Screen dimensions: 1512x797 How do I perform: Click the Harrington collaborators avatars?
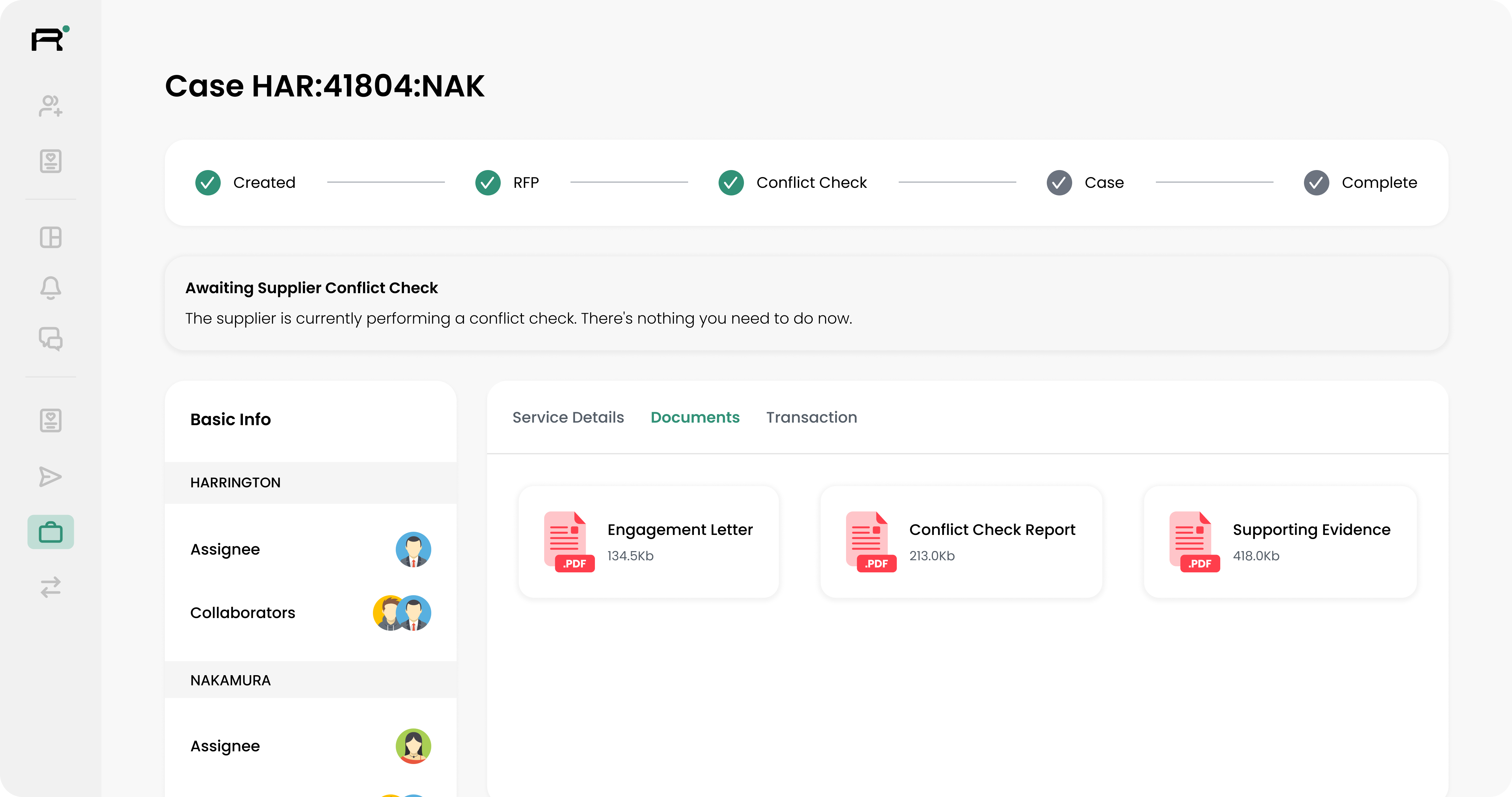402,613
